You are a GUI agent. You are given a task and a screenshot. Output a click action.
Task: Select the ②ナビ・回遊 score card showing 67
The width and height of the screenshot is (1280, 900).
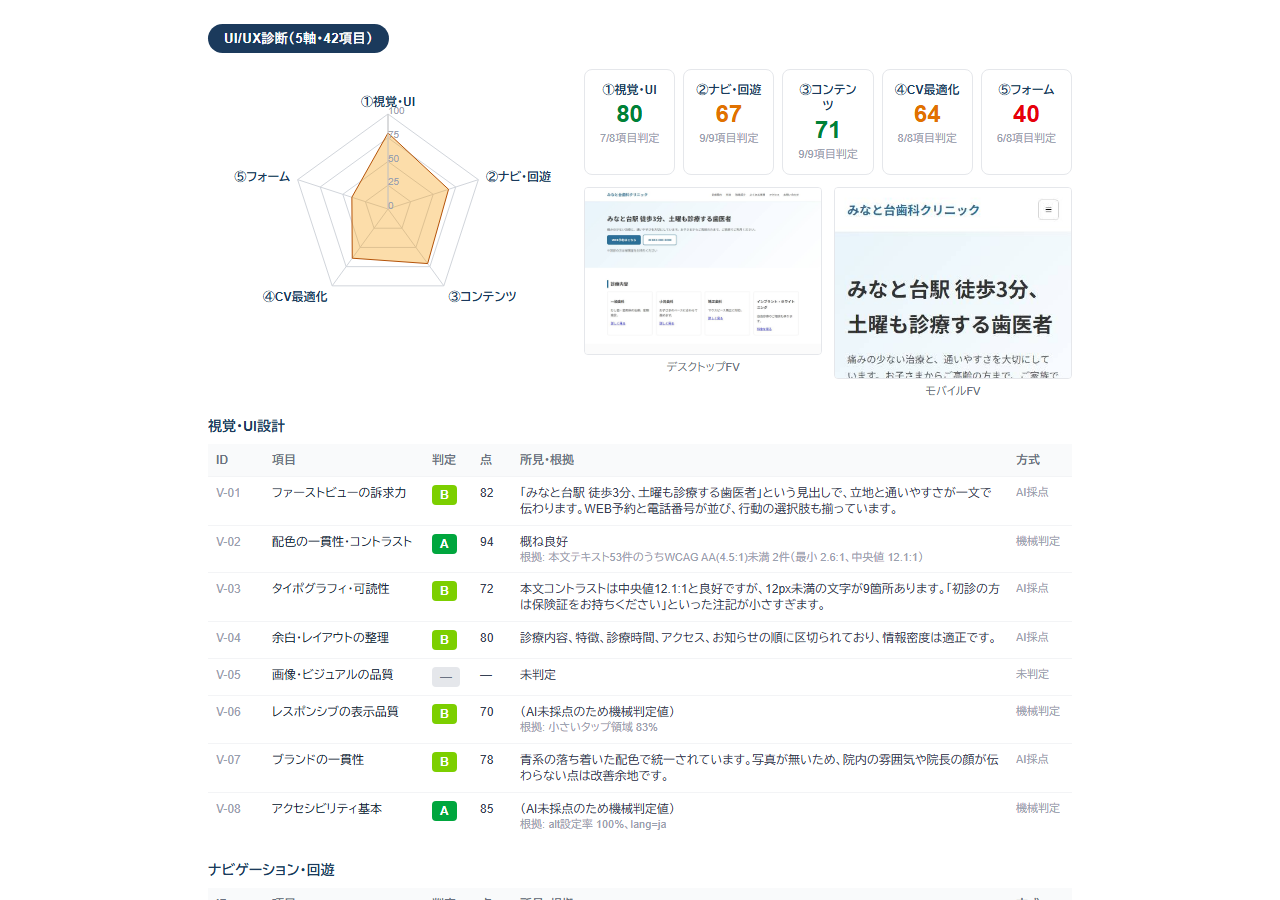(728, 122)
